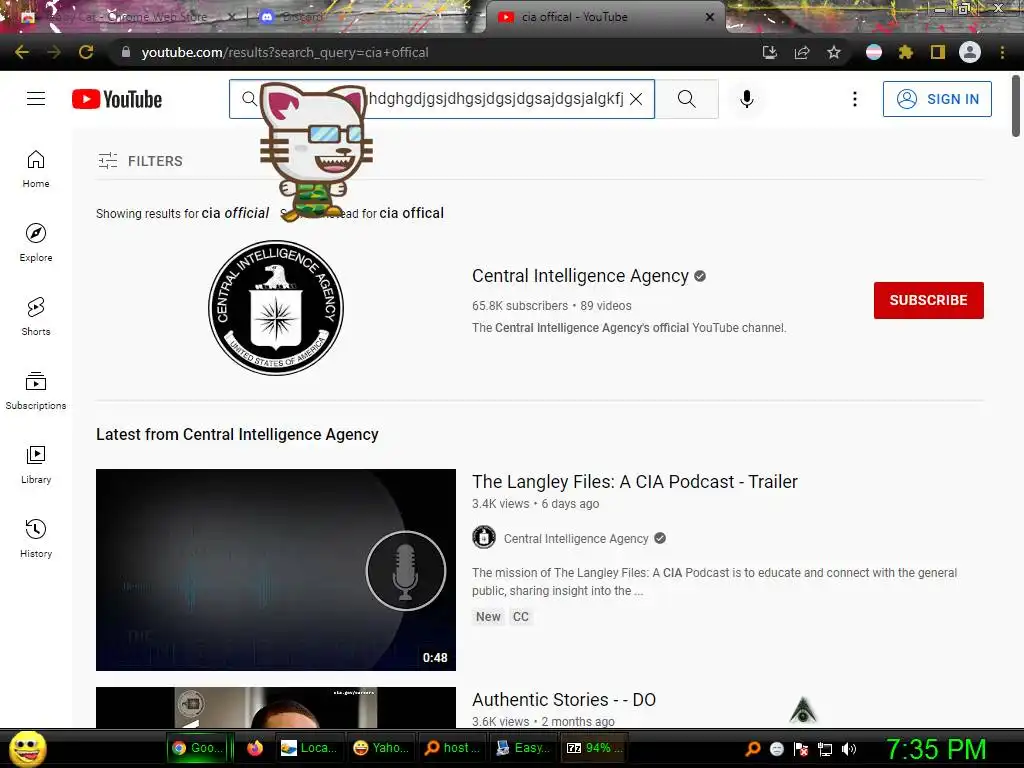
Task: Switch to the Easy... taskbar window
Action: [523, 748]
